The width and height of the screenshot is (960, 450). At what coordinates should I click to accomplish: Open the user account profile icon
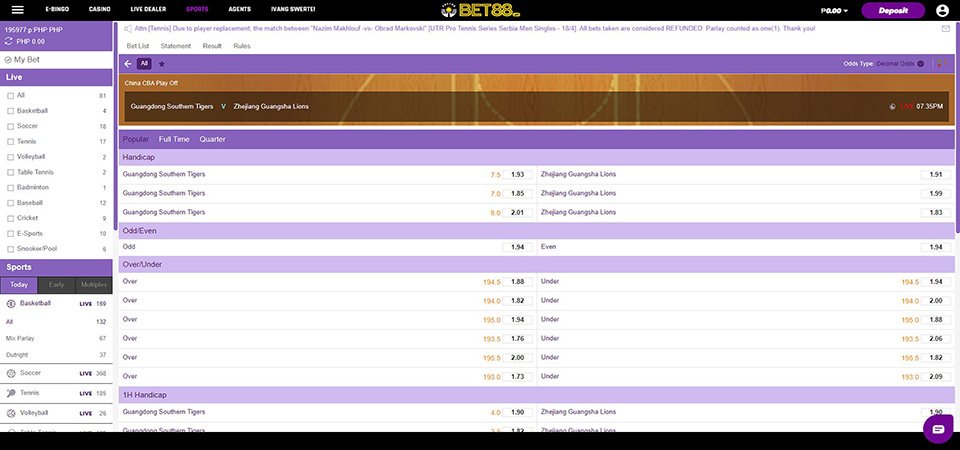point(942,10)
